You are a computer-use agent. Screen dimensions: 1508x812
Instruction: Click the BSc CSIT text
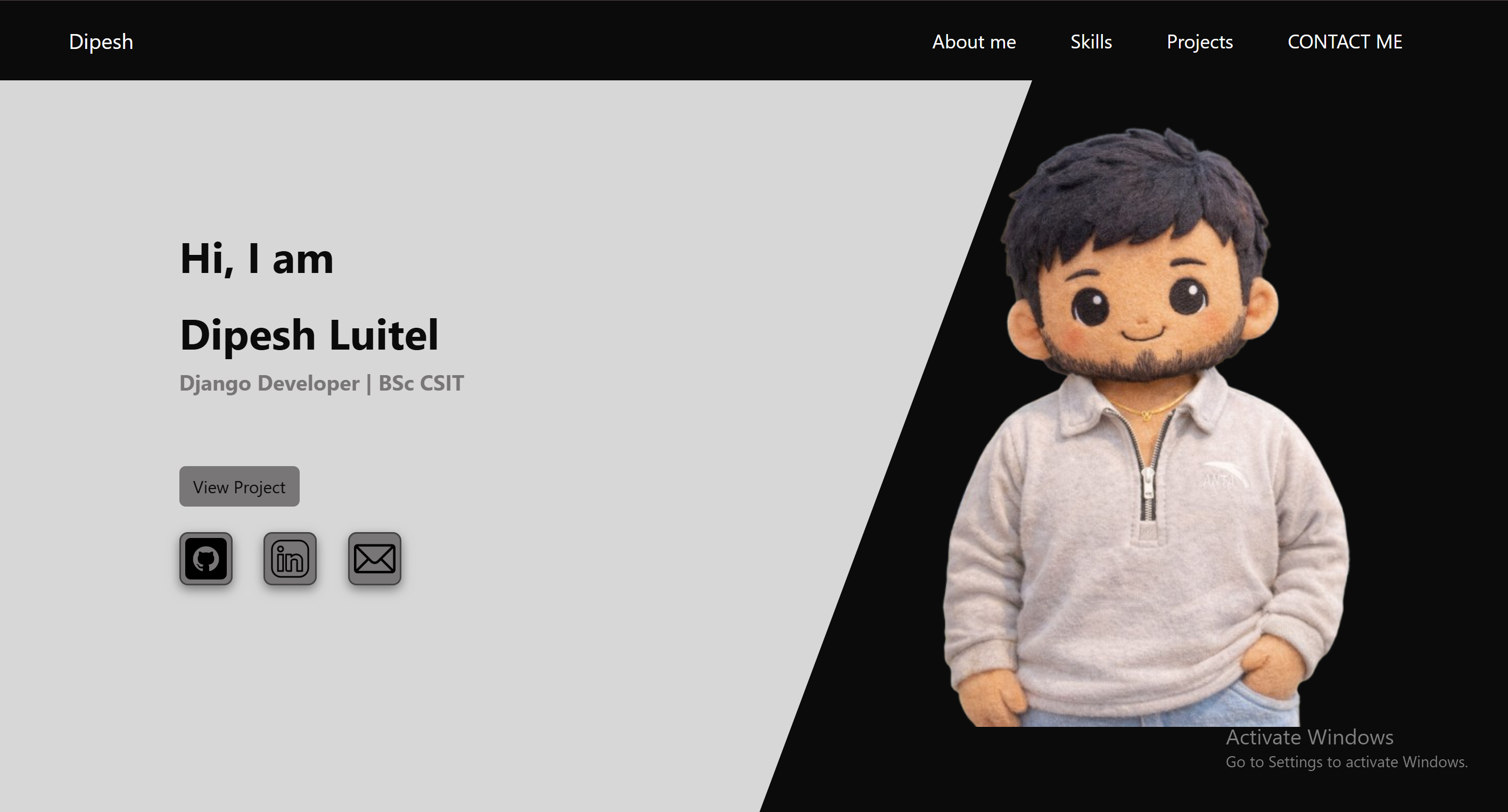[421, 383]
